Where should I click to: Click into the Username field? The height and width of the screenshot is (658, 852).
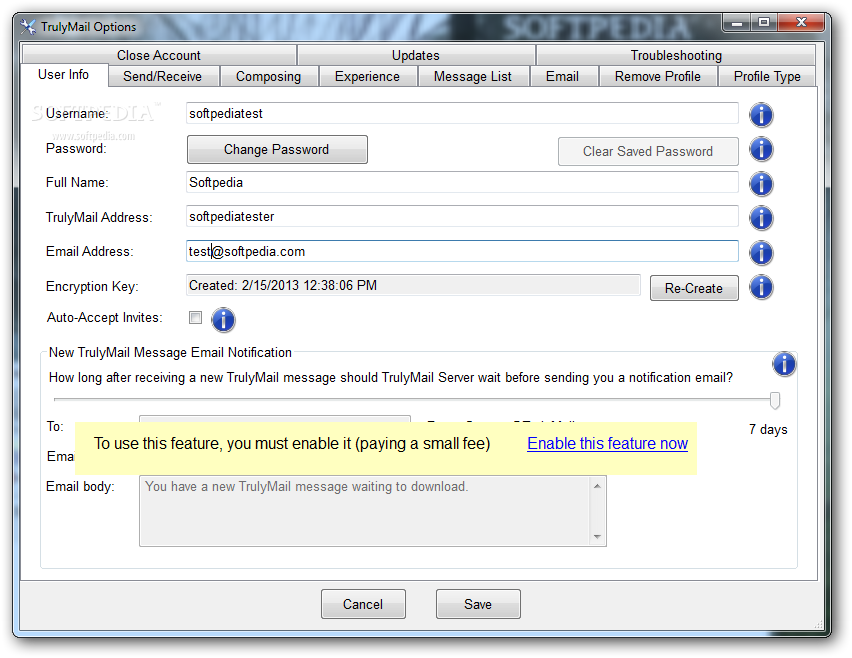pos(462,114)
